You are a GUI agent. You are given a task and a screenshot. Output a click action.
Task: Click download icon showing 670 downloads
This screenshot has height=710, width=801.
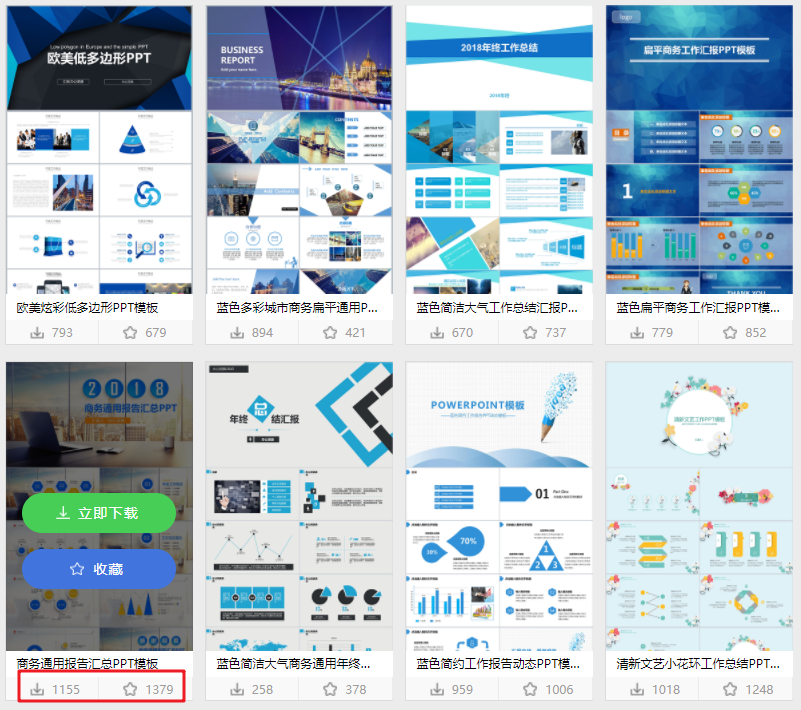click(x=437, y=333)
